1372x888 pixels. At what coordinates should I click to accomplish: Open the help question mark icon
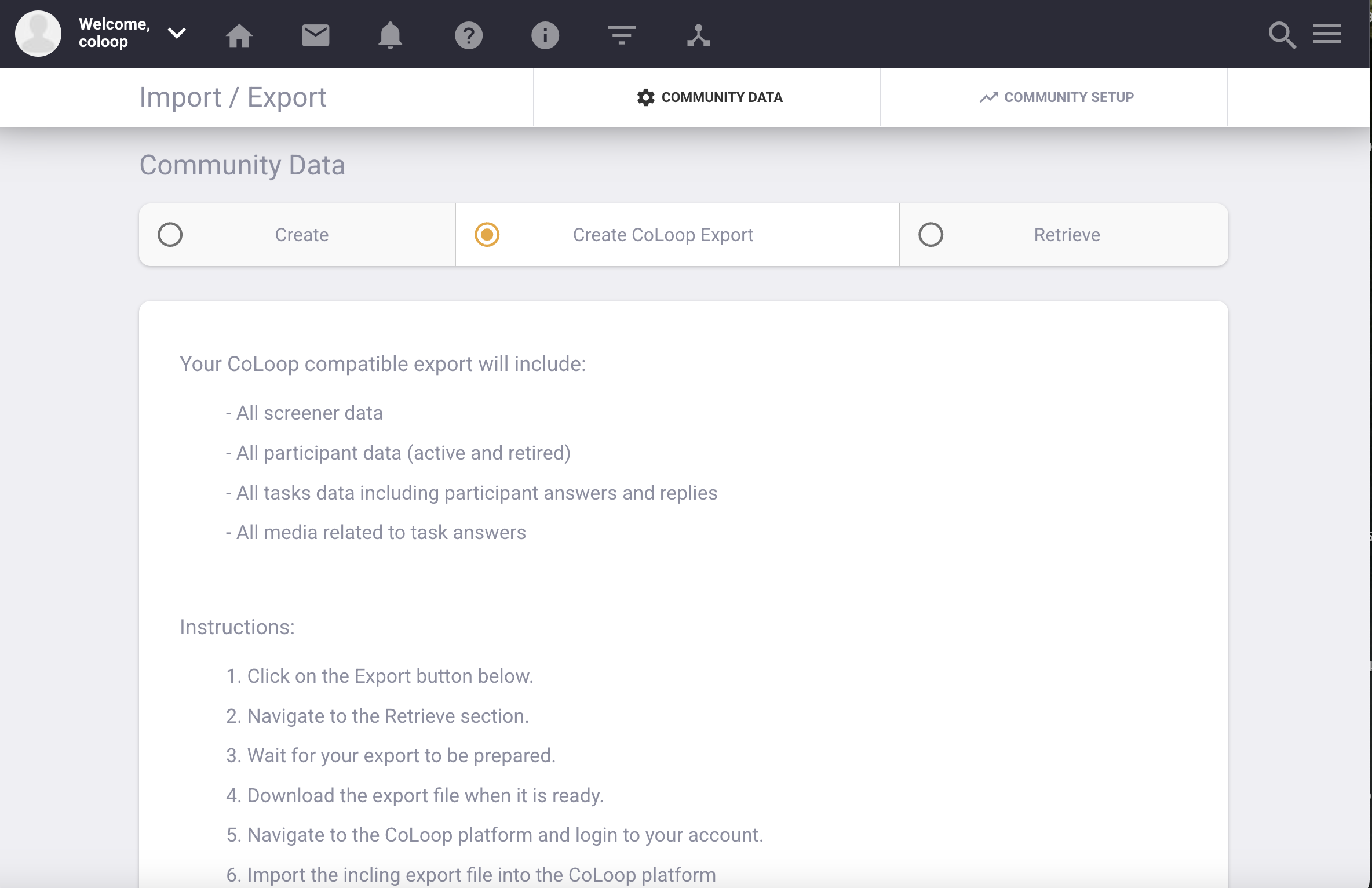coord(469,35)
